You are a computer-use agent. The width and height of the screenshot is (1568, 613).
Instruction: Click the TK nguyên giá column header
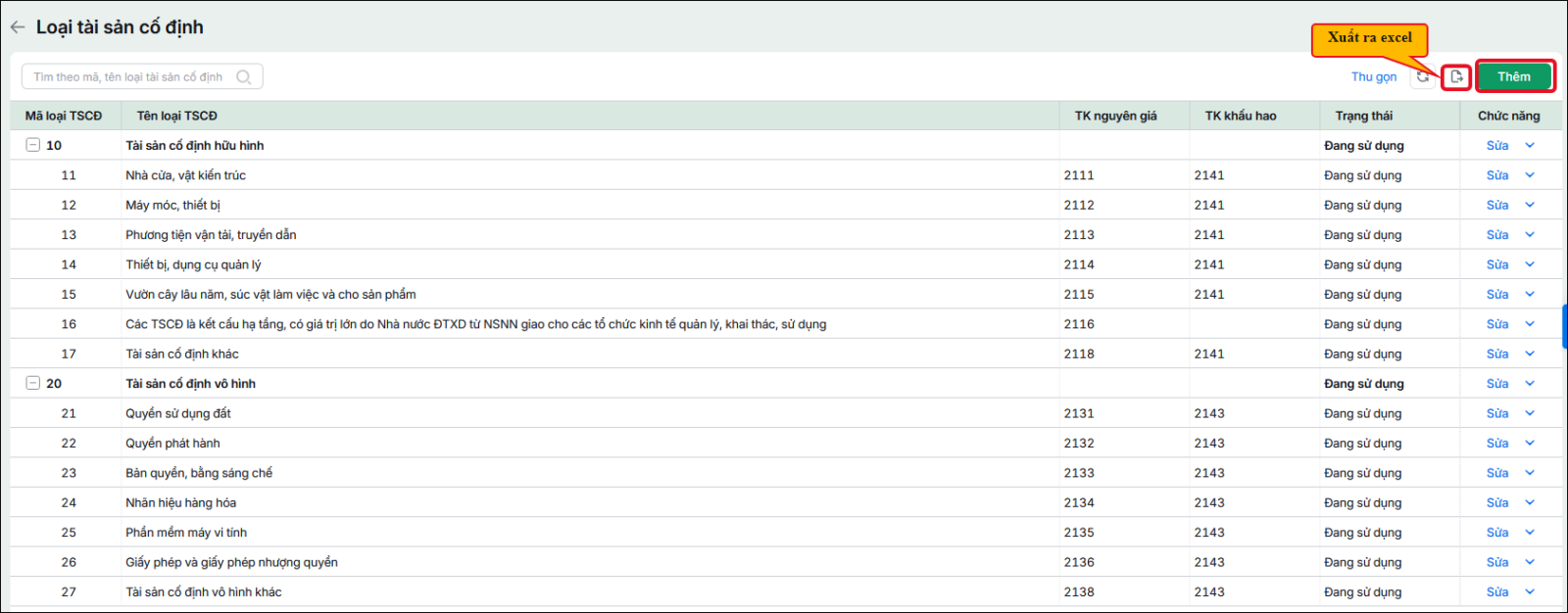click(x=1115, y=116)
